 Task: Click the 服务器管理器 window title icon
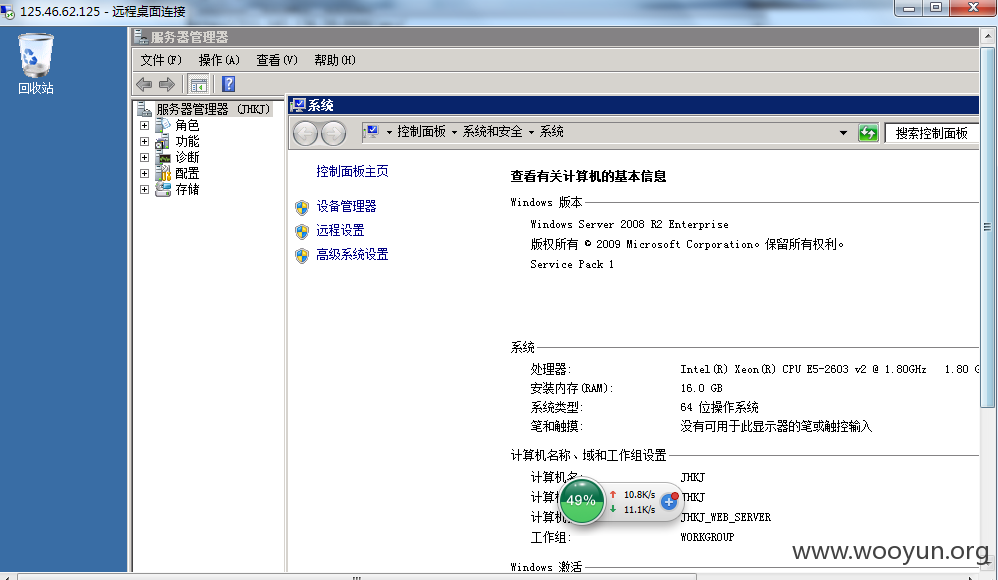click(x=141, y=37)
